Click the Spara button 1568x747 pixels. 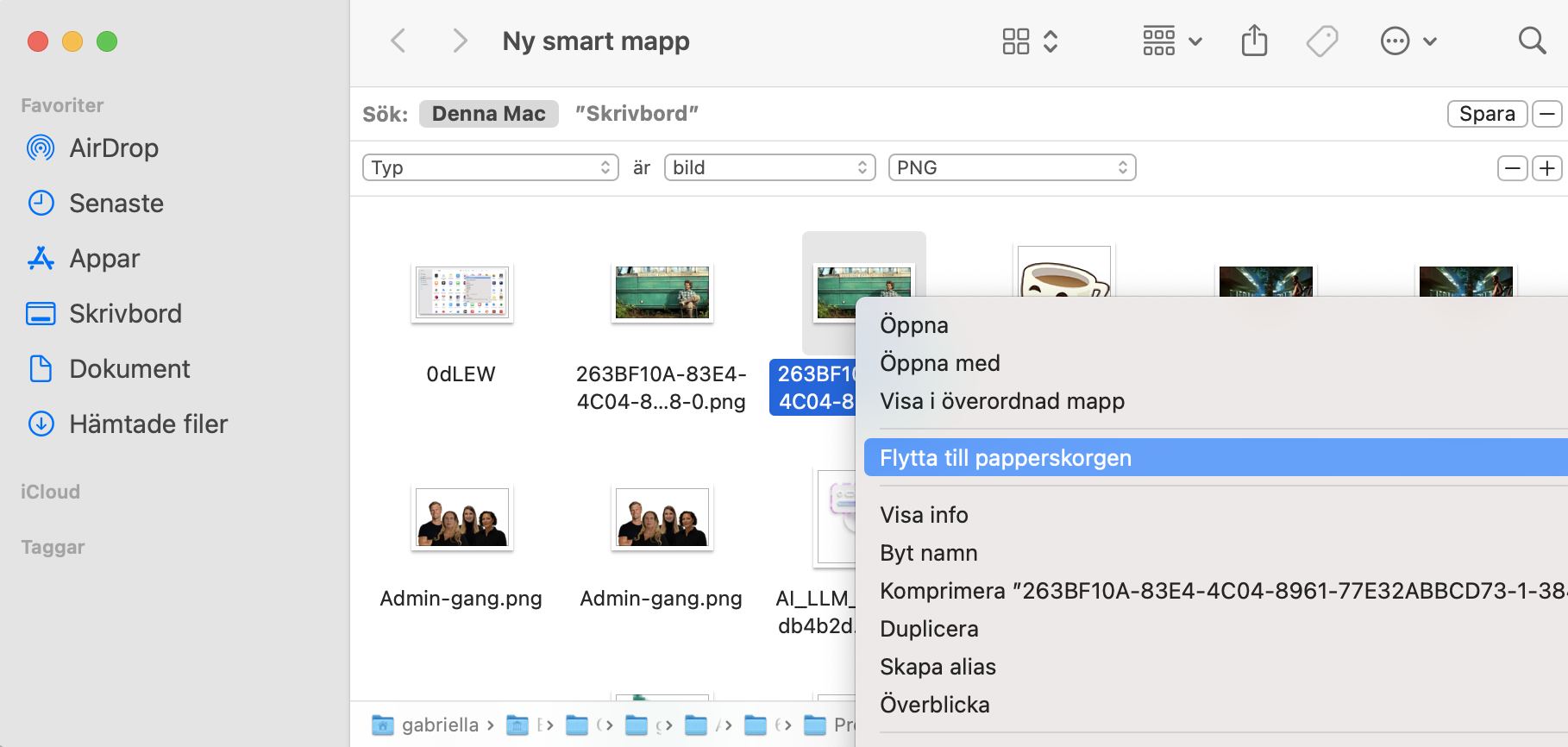pyautogui.click(x=1487, y=114)
